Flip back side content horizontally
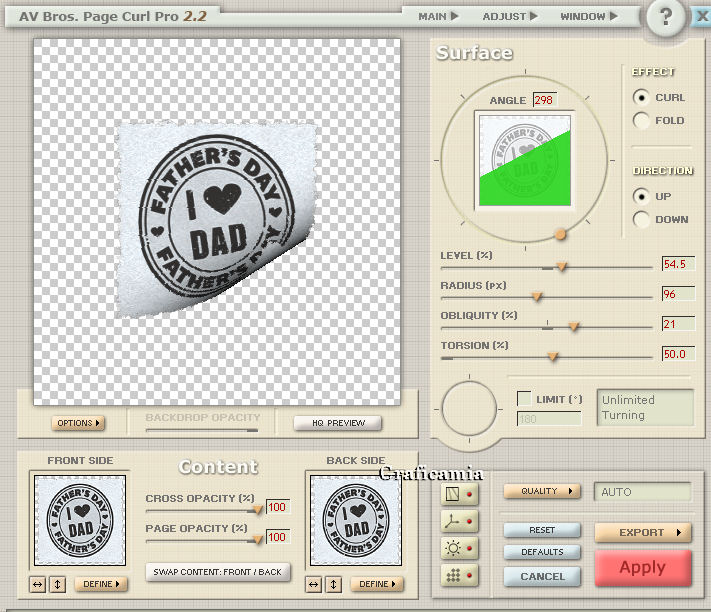 click(313, 584)
